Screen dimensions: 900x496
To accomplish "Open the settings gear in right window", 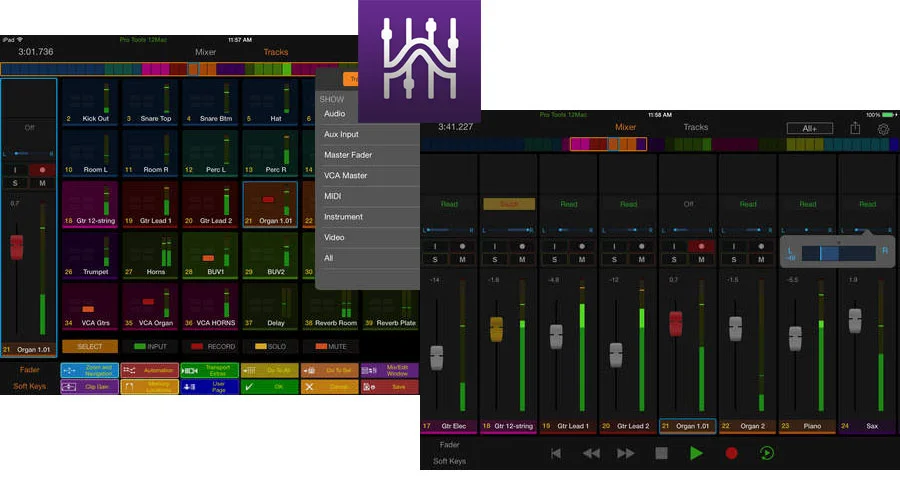I will 883,129.
